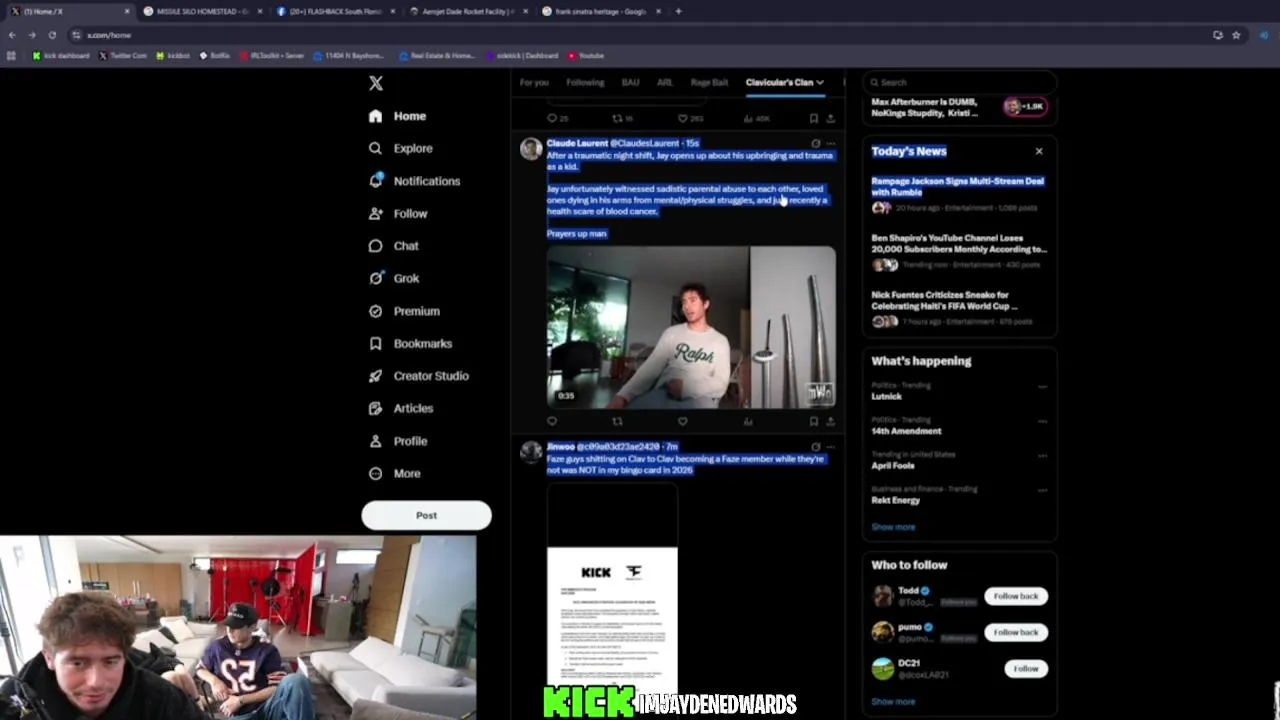Click the browser reload button
1280x720 pixels.
coord(52,35)
